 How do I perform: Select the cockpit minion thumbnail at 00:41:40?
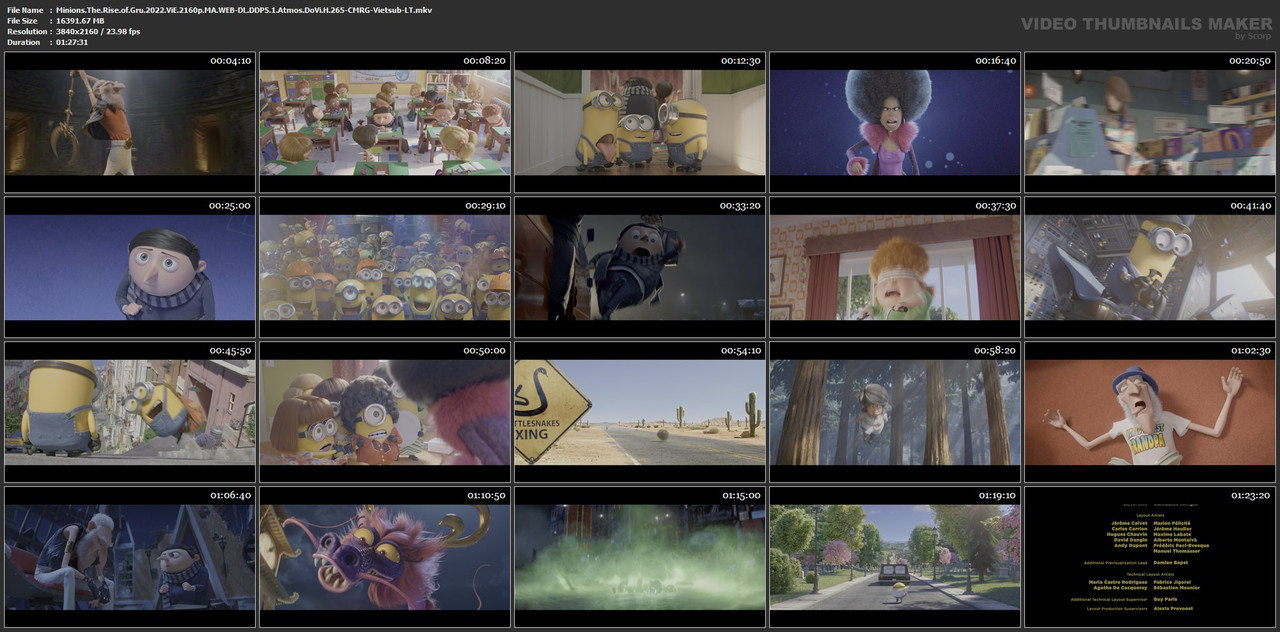point(1150,267)
